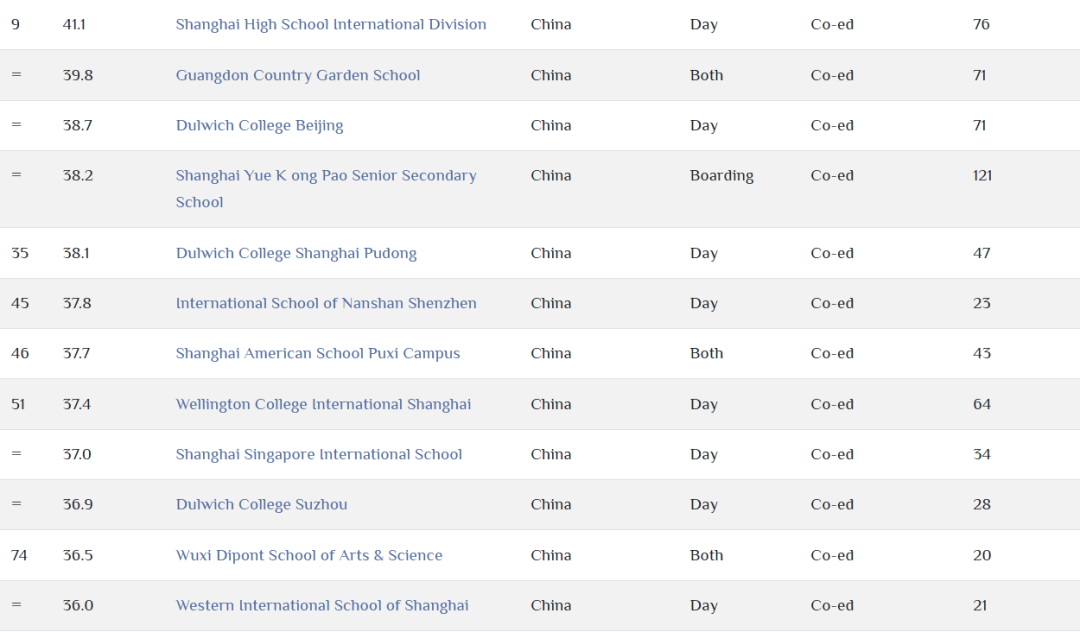1080x632 pixels.
Task: Open Wuxi Dipont School of Arts & Science
Action: pyautogui.click(x=309, y=555)
